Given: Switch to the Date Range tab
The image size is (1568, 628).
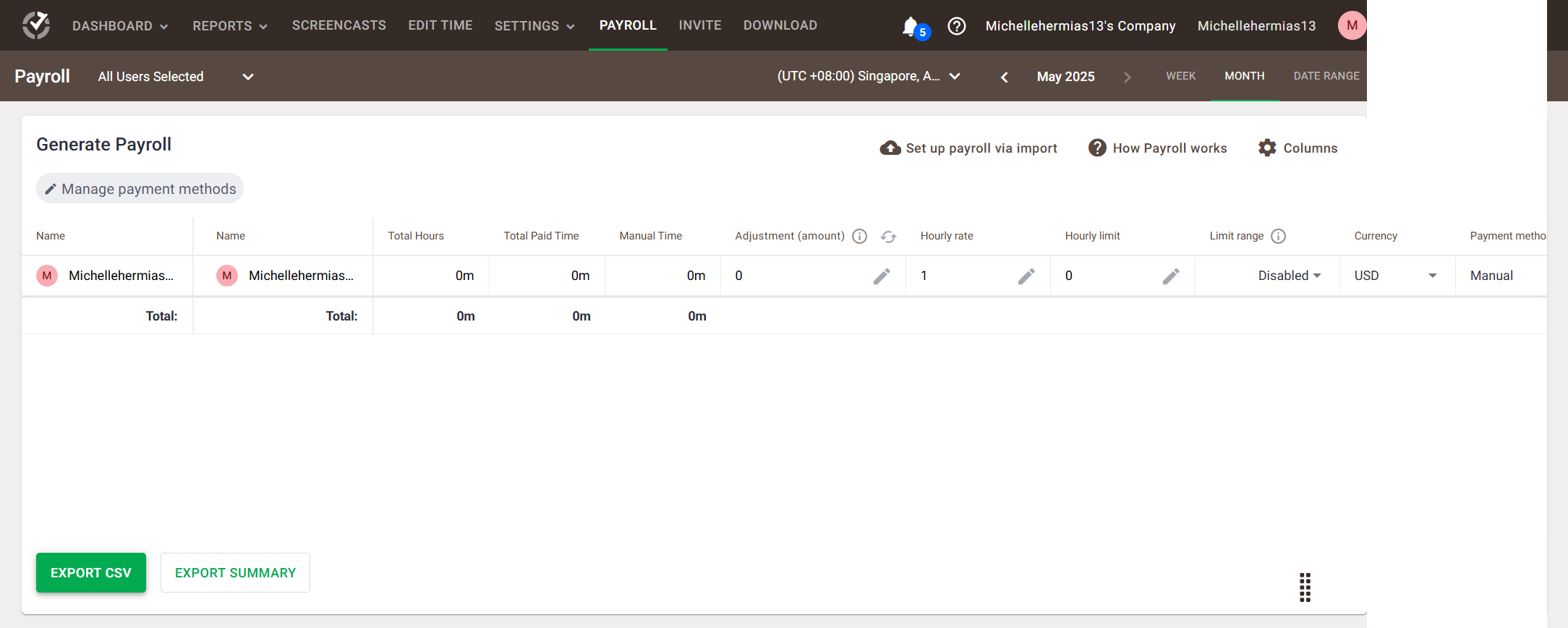Looking at the screenshot, I should (x=1326, y=76).
